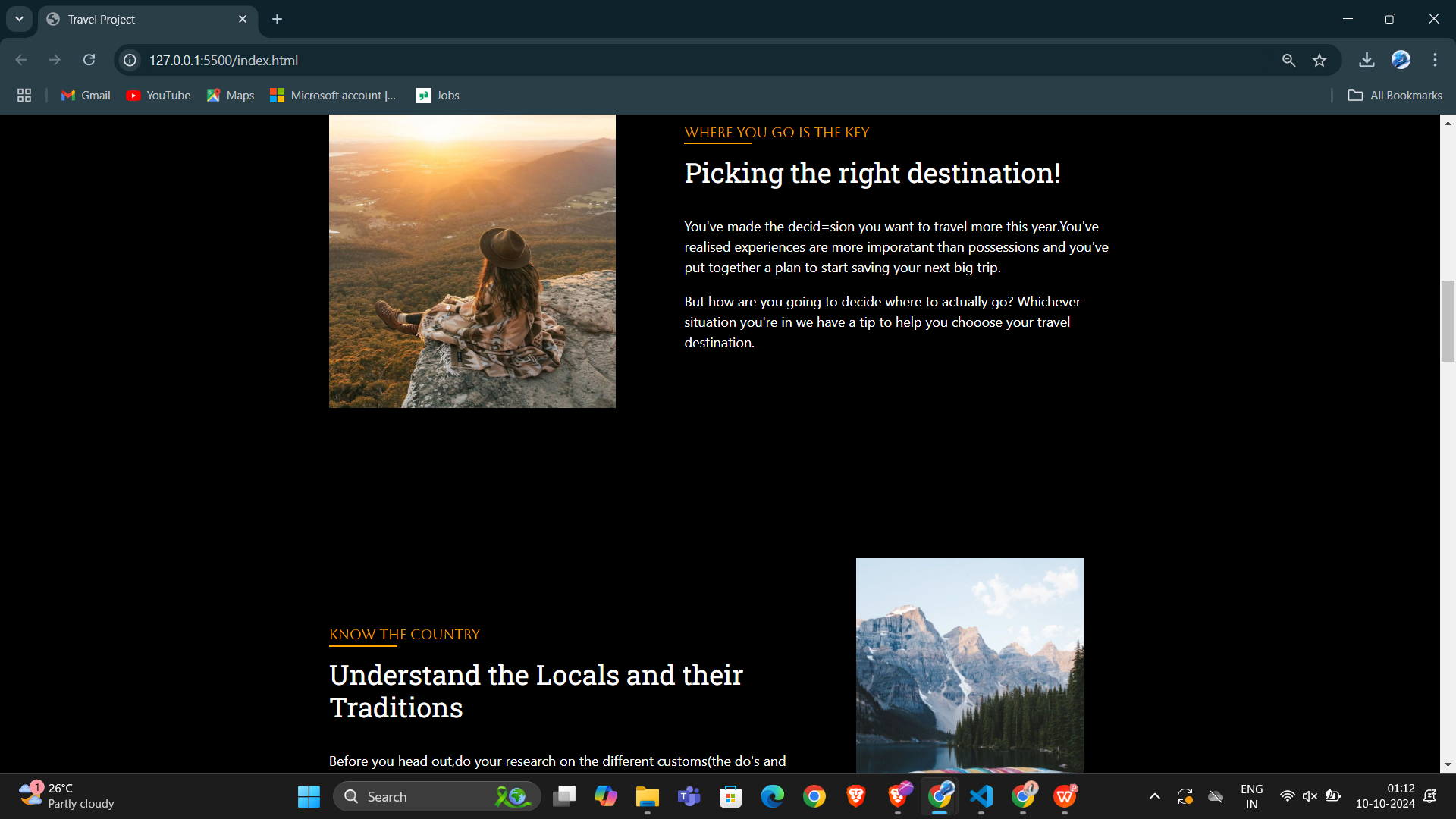Show hidden system tray icons

click(1154, 796)
